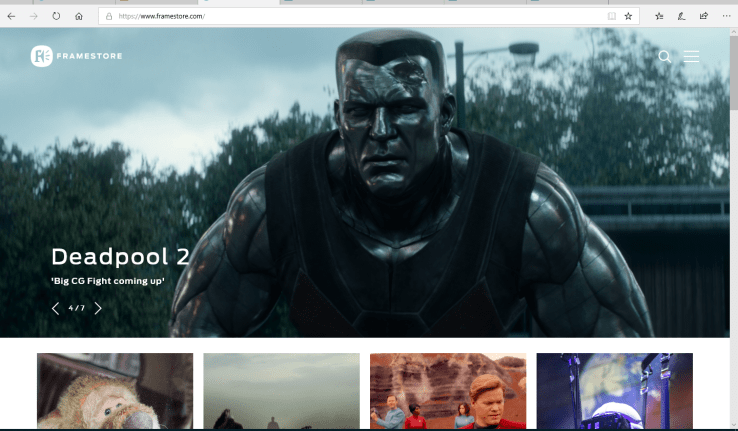Click the browser back arrow

12,16
